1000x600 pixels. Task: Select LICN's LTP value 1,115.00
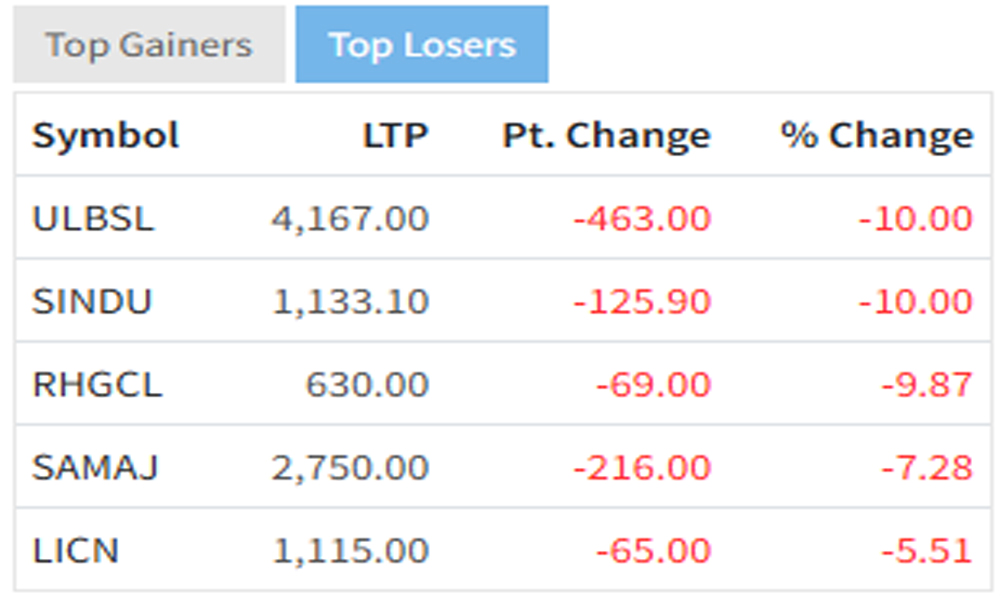coord(350,550)
